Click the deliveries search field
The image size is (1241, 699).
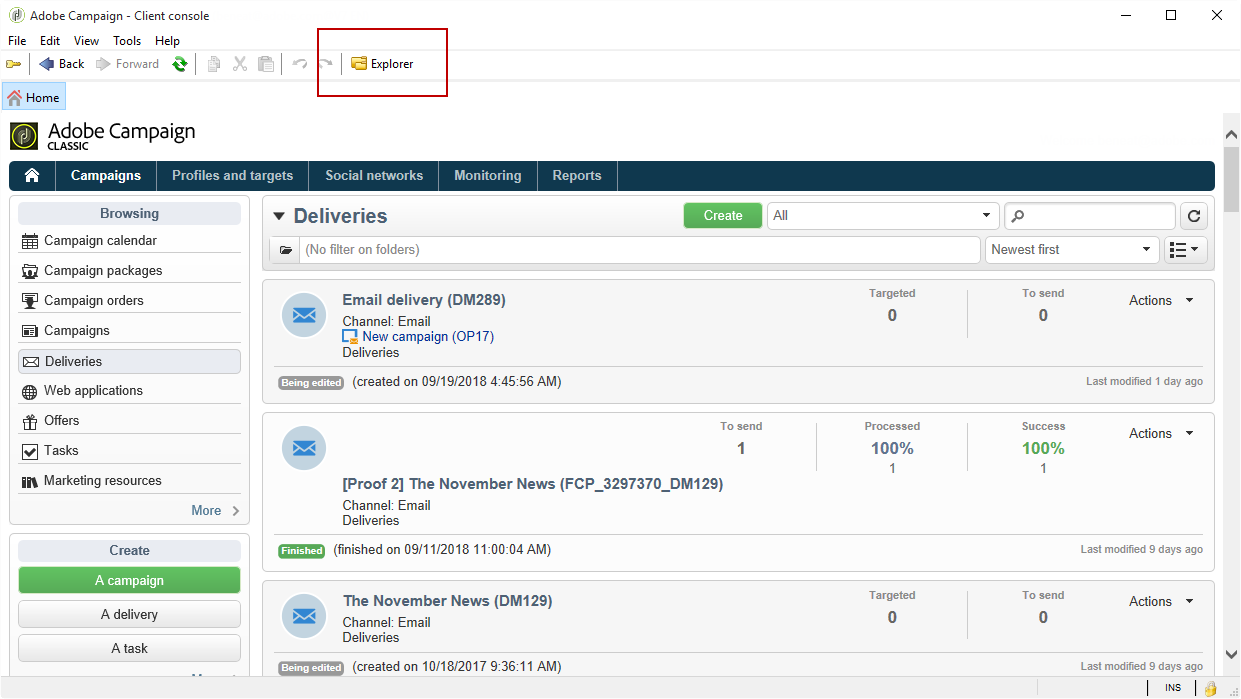click(x=1090, y=215)
